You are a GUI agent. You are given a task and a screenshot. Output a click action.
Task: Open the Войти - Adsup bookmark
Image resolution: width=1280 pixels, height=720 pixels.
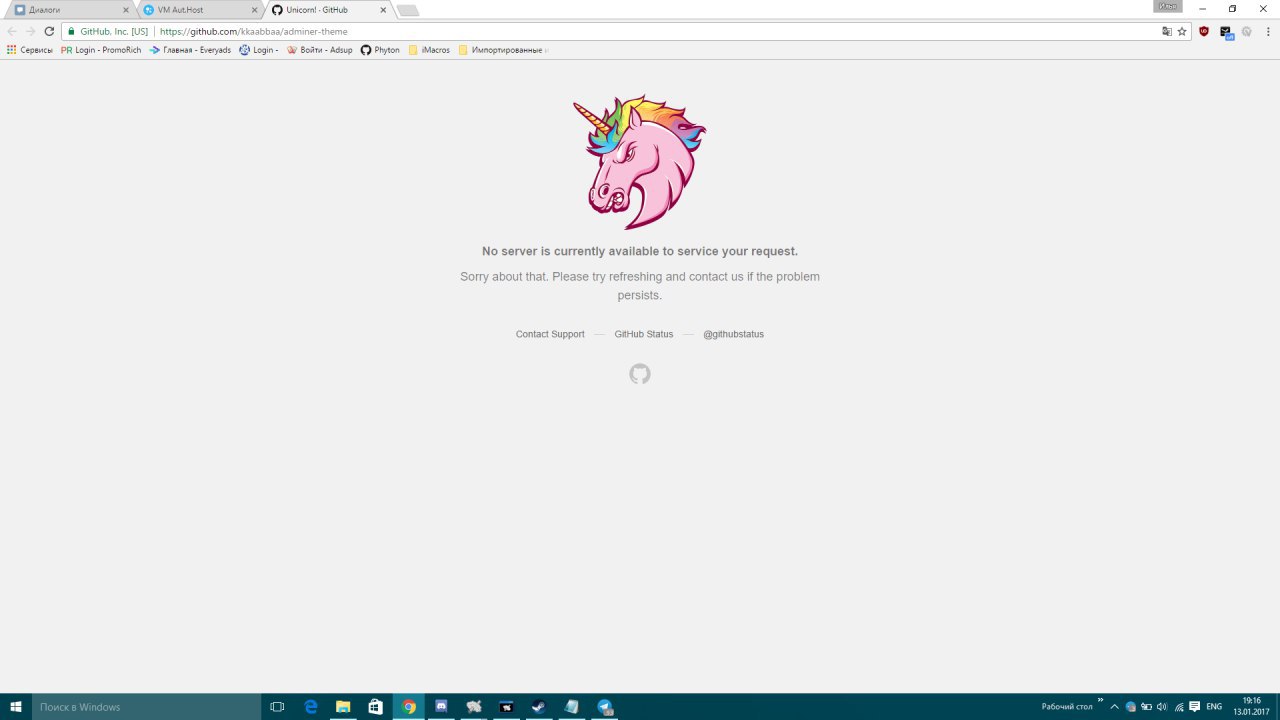click(x=320, y=50)
